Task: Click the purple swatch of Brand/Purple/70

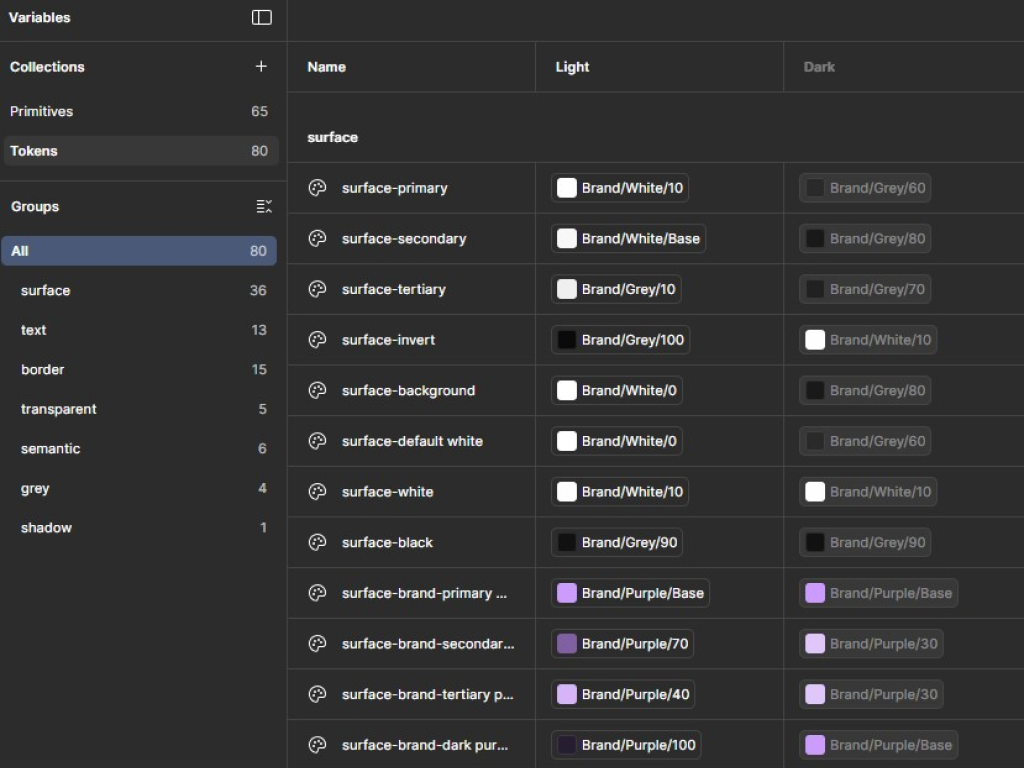Action: (567, 644)
